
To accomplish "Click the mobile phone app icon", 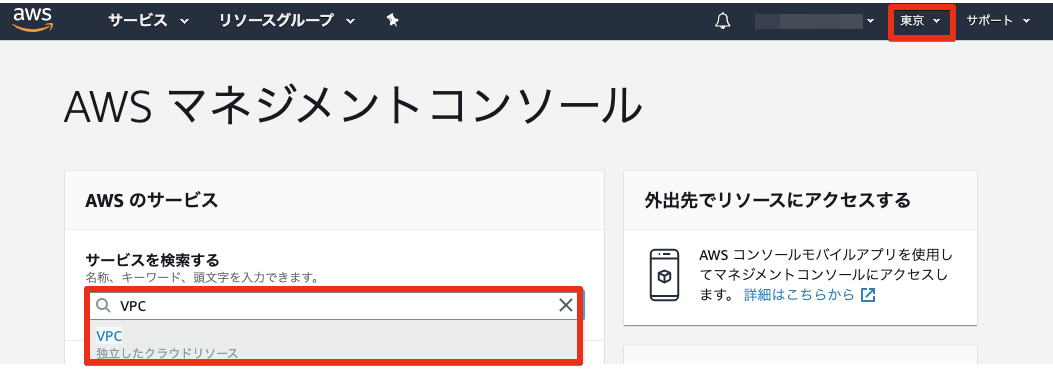I will [x=664, y=275].
